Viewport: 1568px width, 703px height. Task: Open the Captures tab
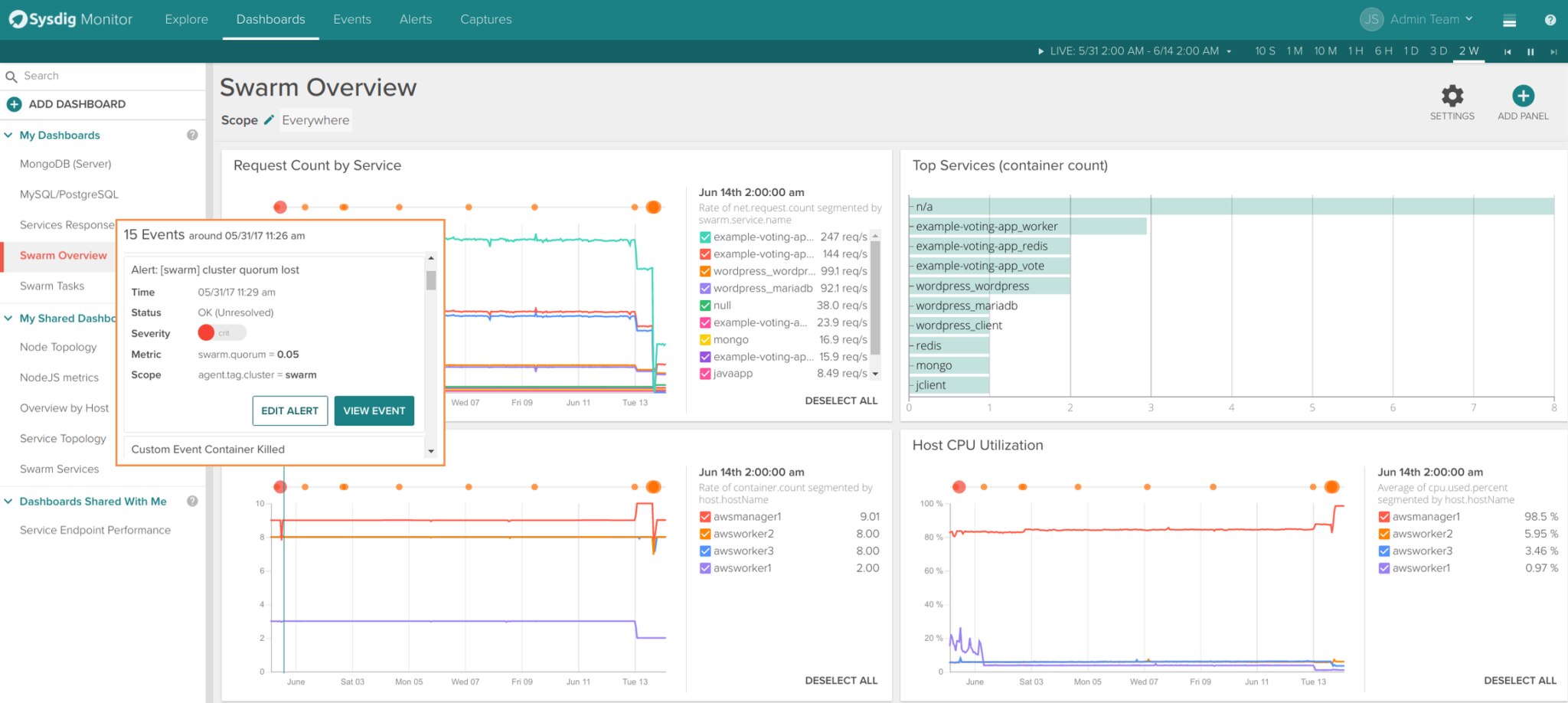click(485, 19)
